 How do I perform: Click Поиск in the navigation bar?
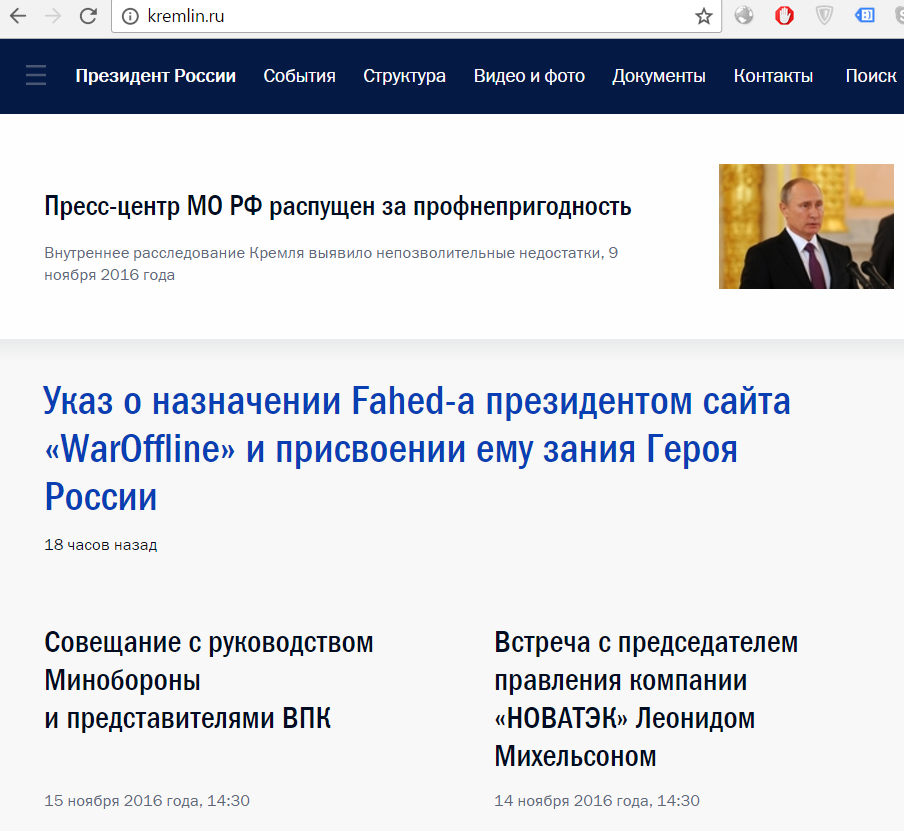point(870,76)
